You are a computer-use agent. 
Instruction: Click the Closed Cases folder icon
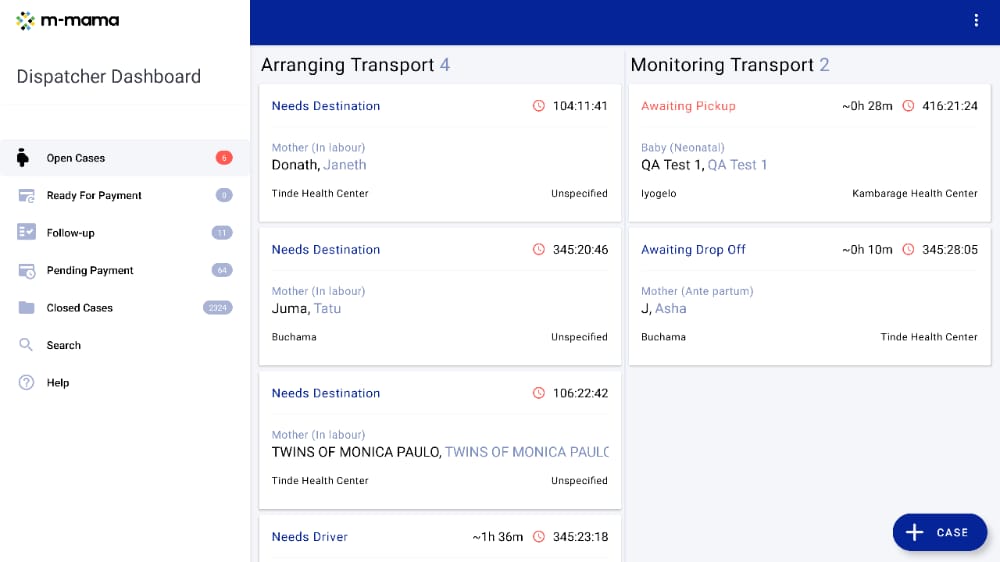26,308
